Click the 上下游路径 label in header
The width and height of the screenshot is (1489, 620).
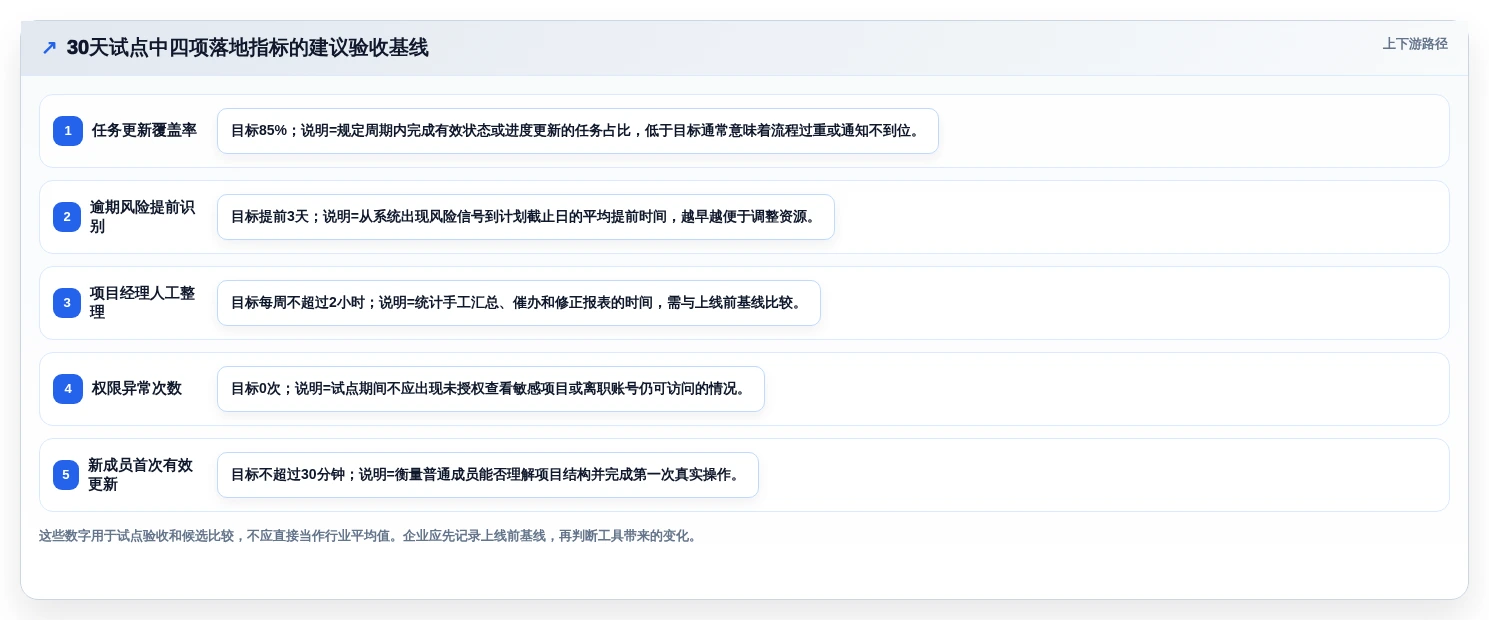click(1415, 44)
